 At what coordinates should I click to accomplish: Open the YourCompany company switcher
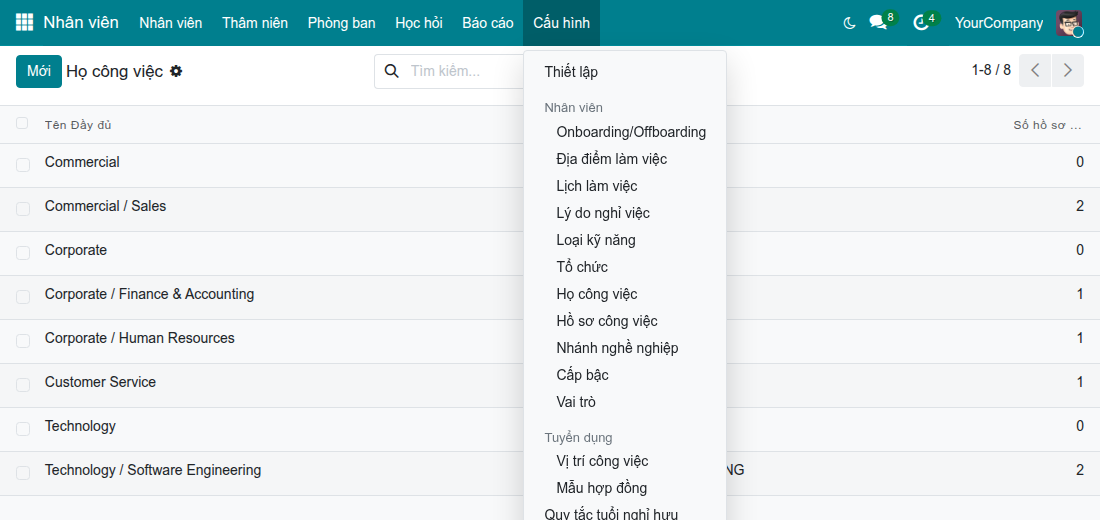(x=998, y=23)
